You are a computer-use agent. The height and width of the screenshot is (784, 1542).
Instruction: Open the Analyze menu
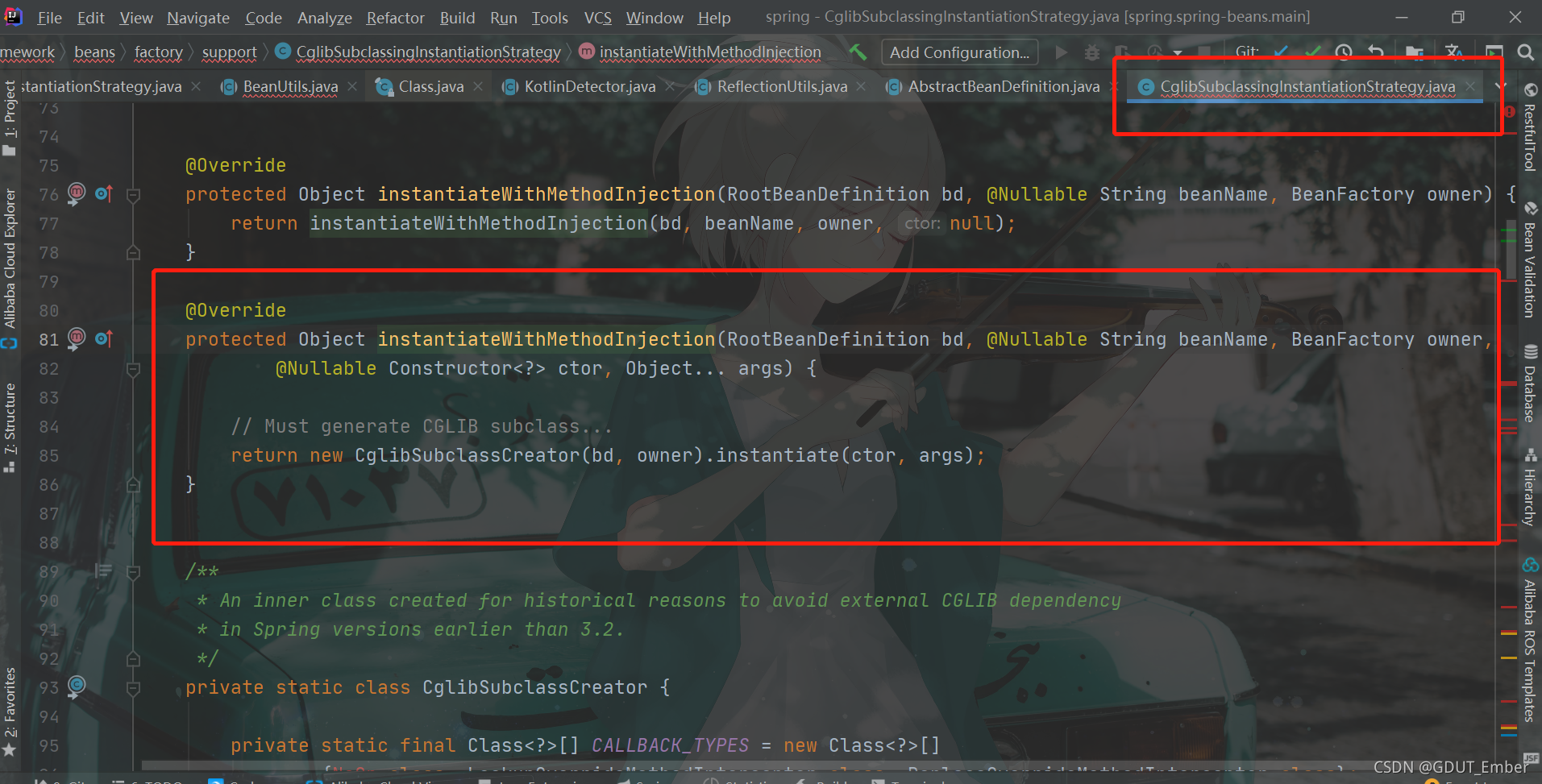[324, 18]
